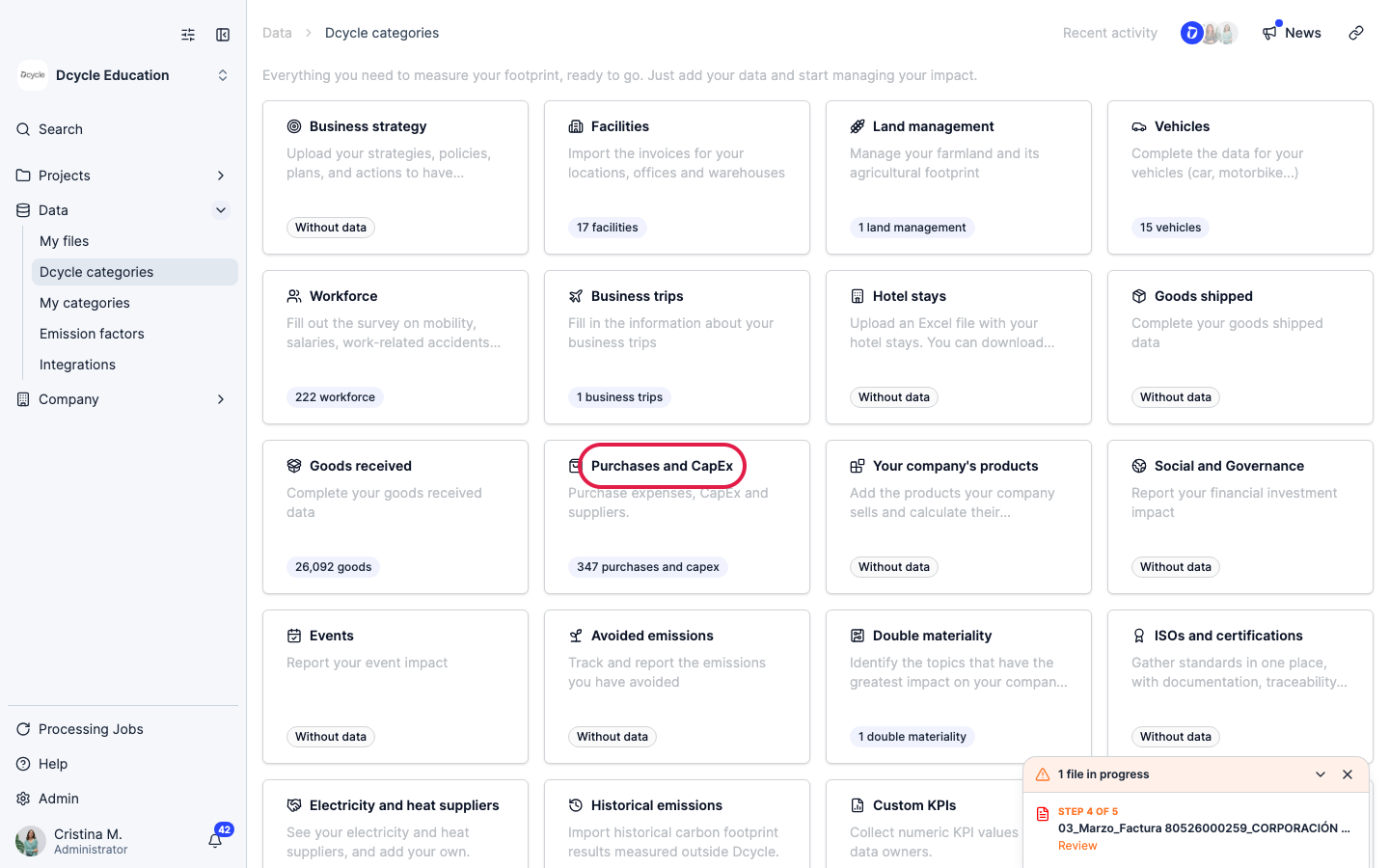Click the Data database icon
This screenshot has height=868, width=1389.
coord(23,210)
